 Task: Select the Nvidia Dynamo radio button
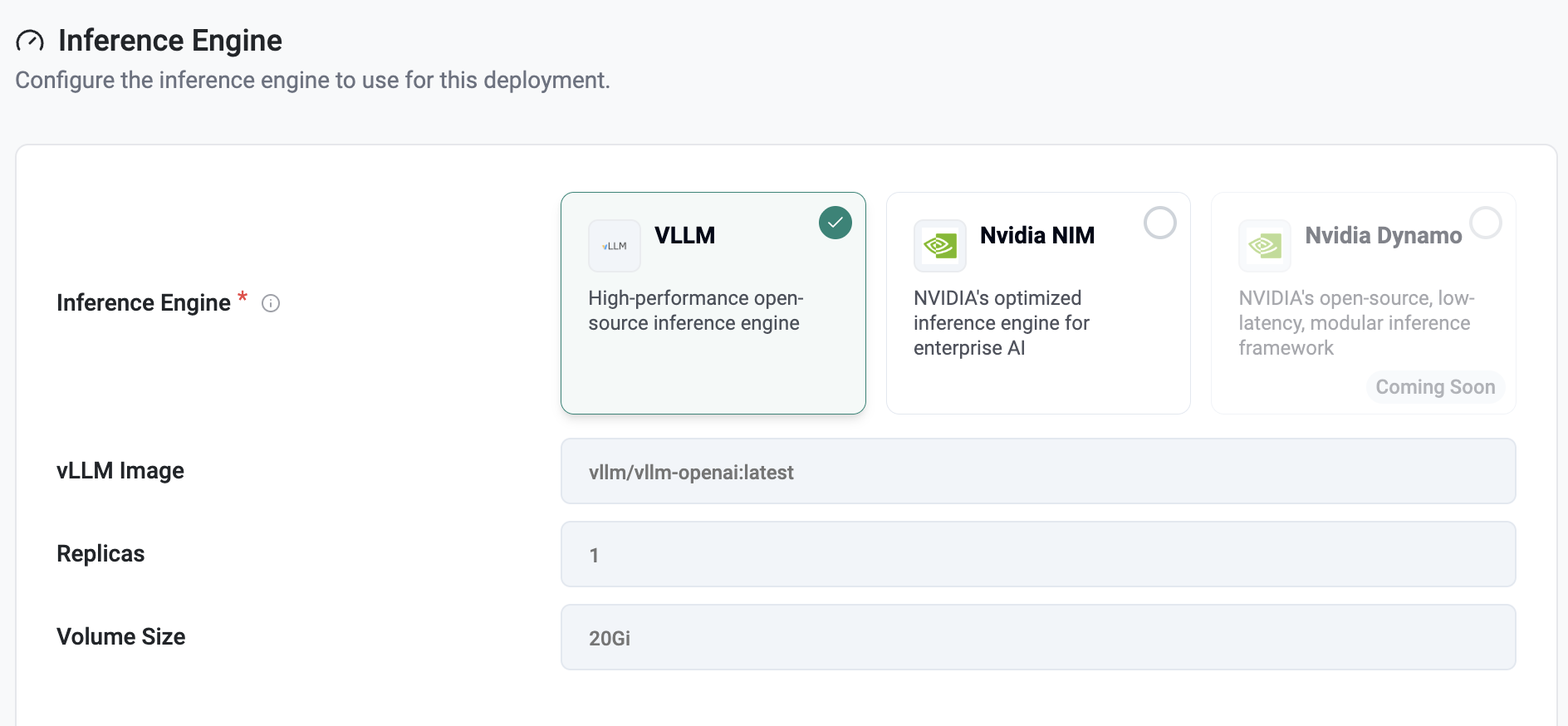(1485, 223)
